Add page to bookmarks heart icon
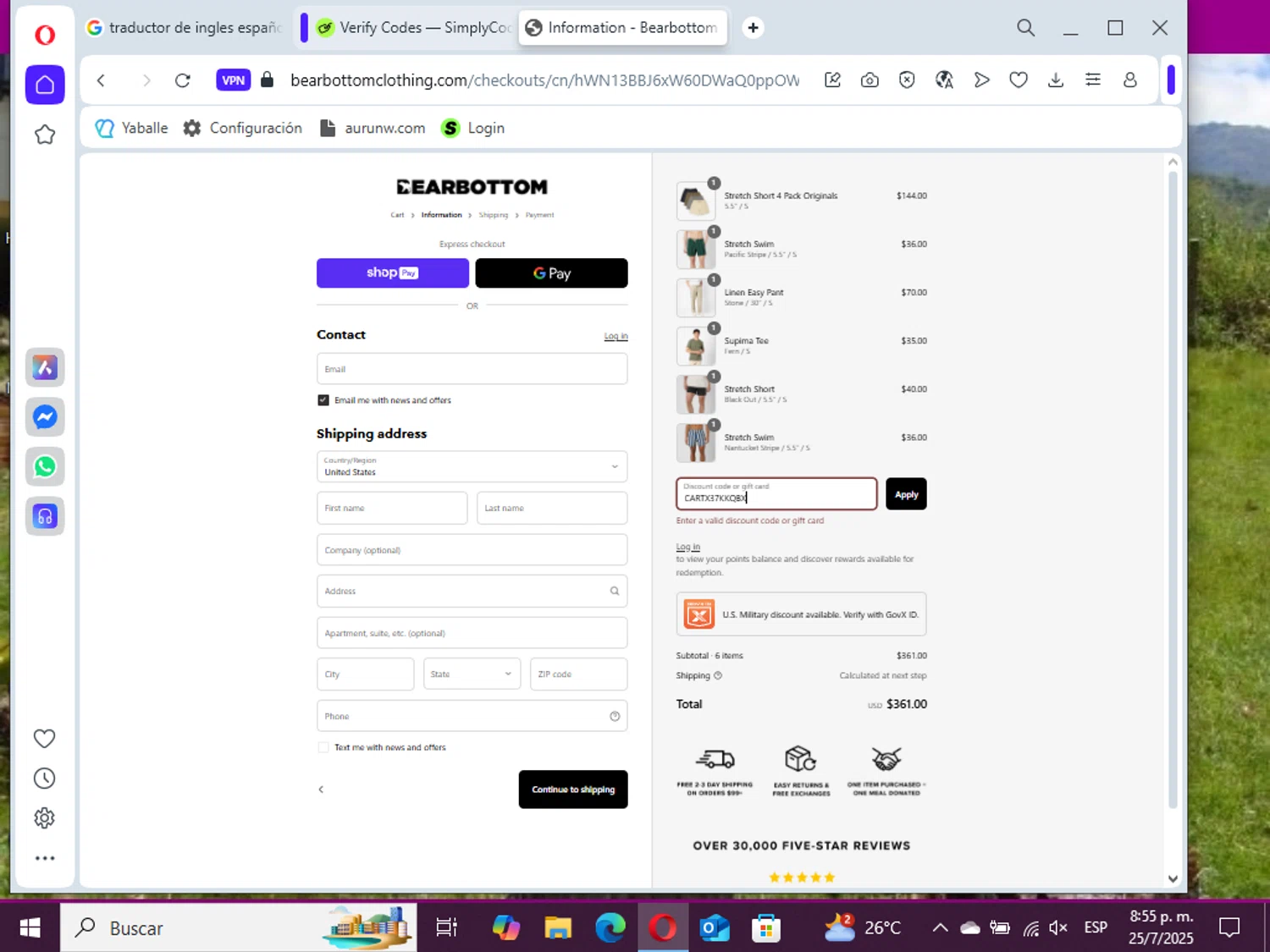Image resolution: width=1270 pixels, height=952 pixels. point(1019,80)
